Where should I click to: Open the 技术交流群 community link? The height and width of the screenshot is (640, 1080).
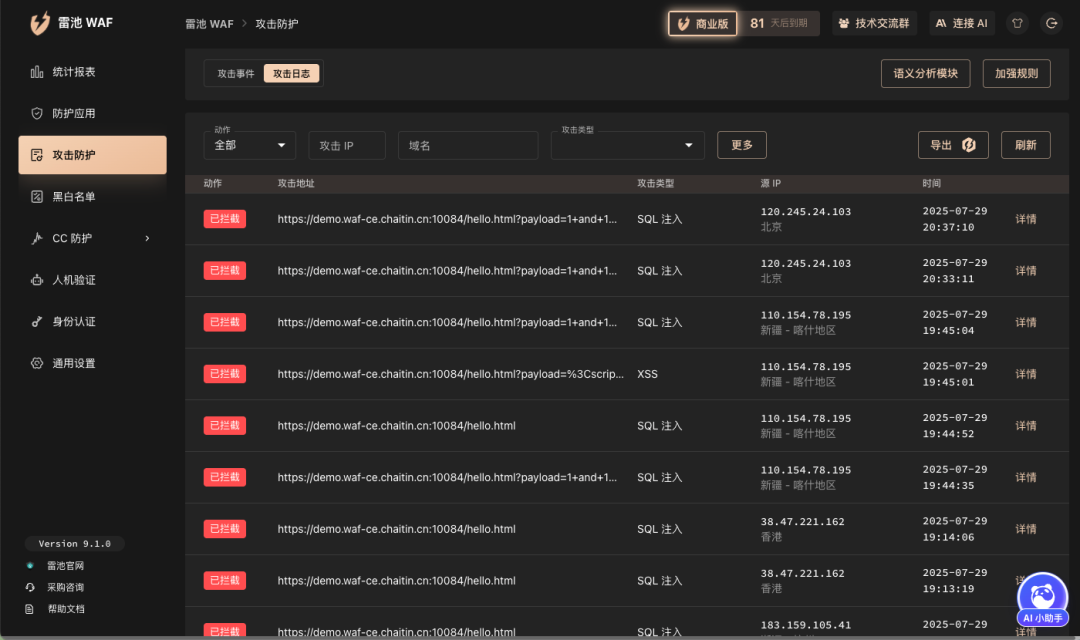coord(873,23)
